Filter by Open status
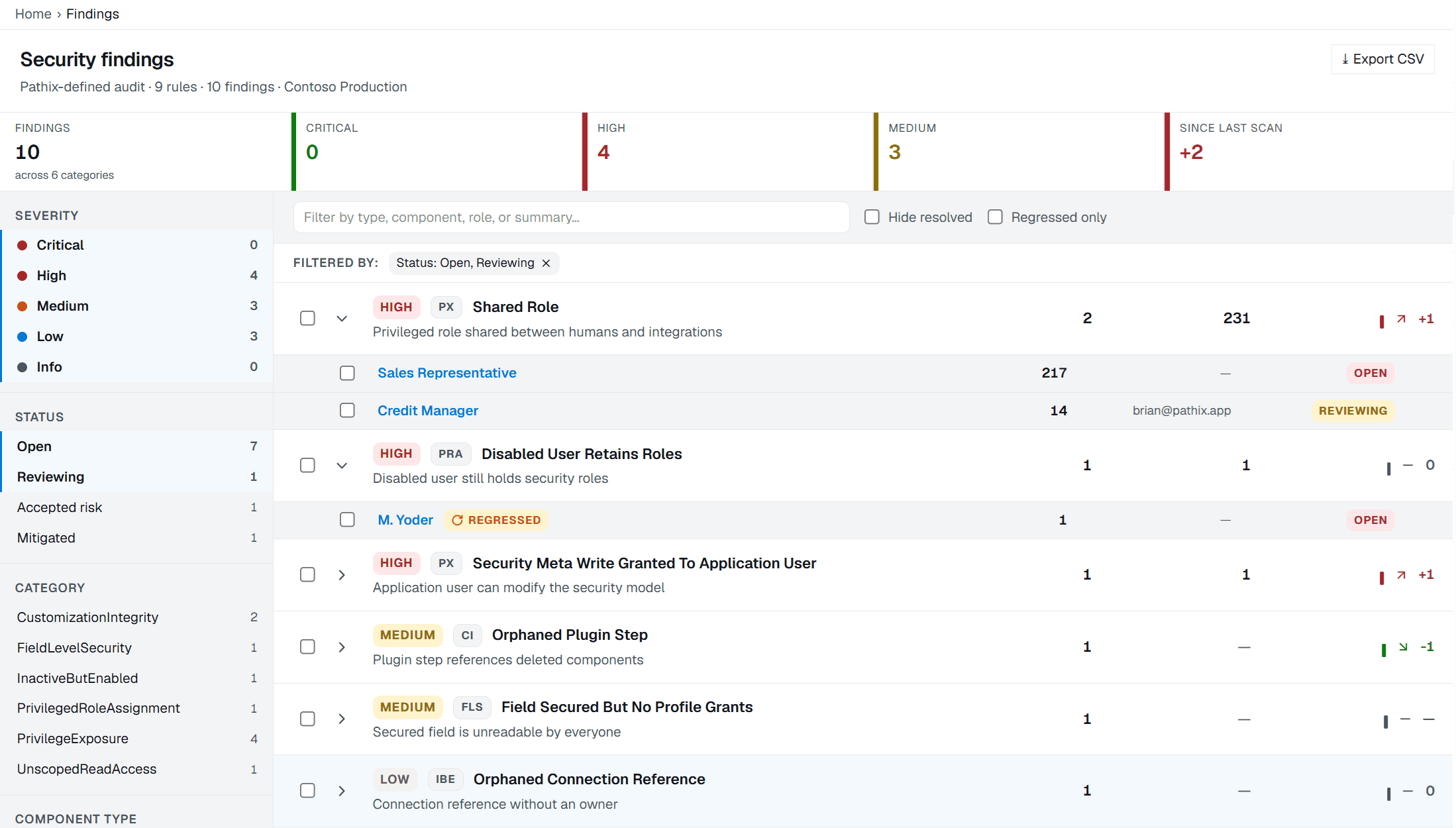Viewport: 1456px width, 828px height. tap(137, 446)
